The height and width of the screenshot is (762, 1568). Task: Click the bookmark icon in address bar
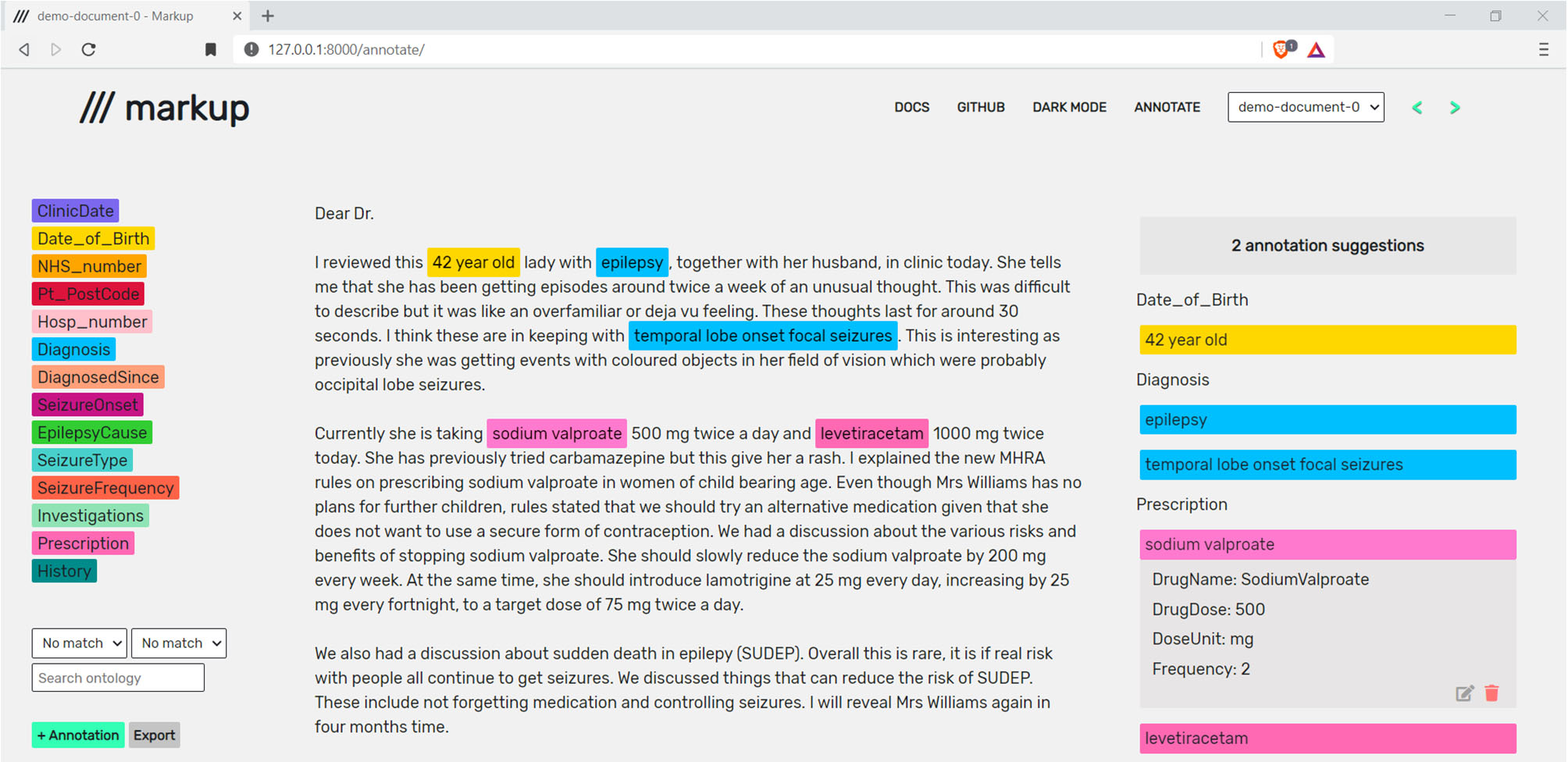tap(210, 50)
